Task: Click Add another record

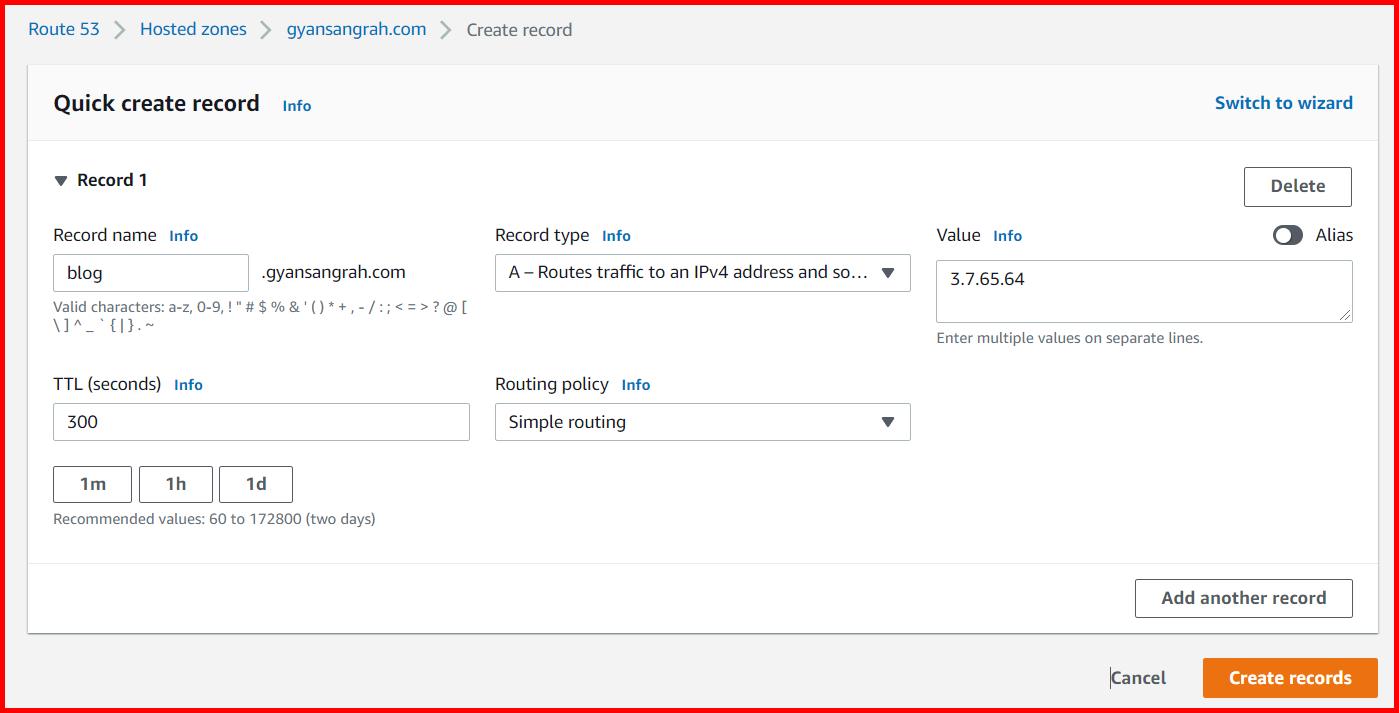Action: pos(1243,597)
